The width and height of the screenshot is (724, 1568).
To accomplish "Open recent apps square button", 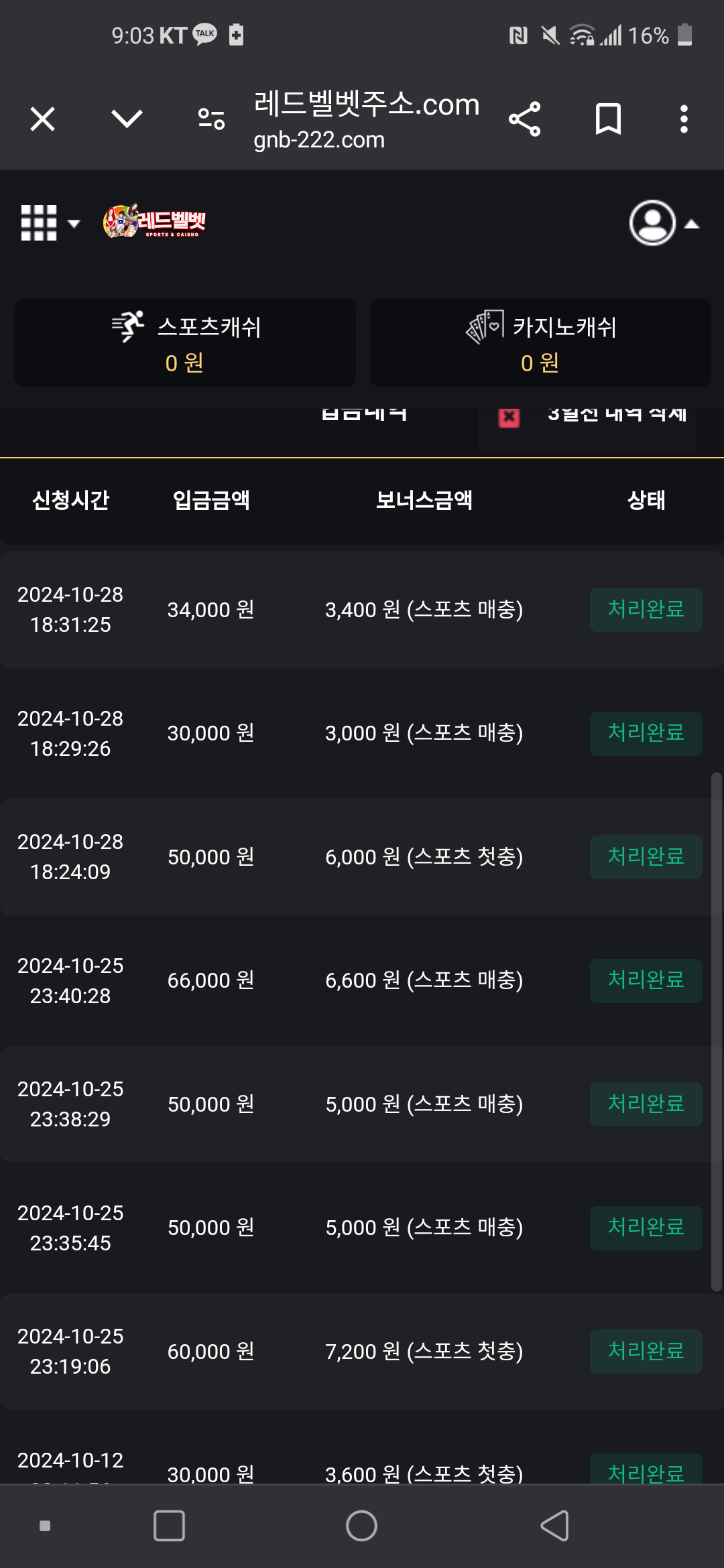I will click(169, 1526).
